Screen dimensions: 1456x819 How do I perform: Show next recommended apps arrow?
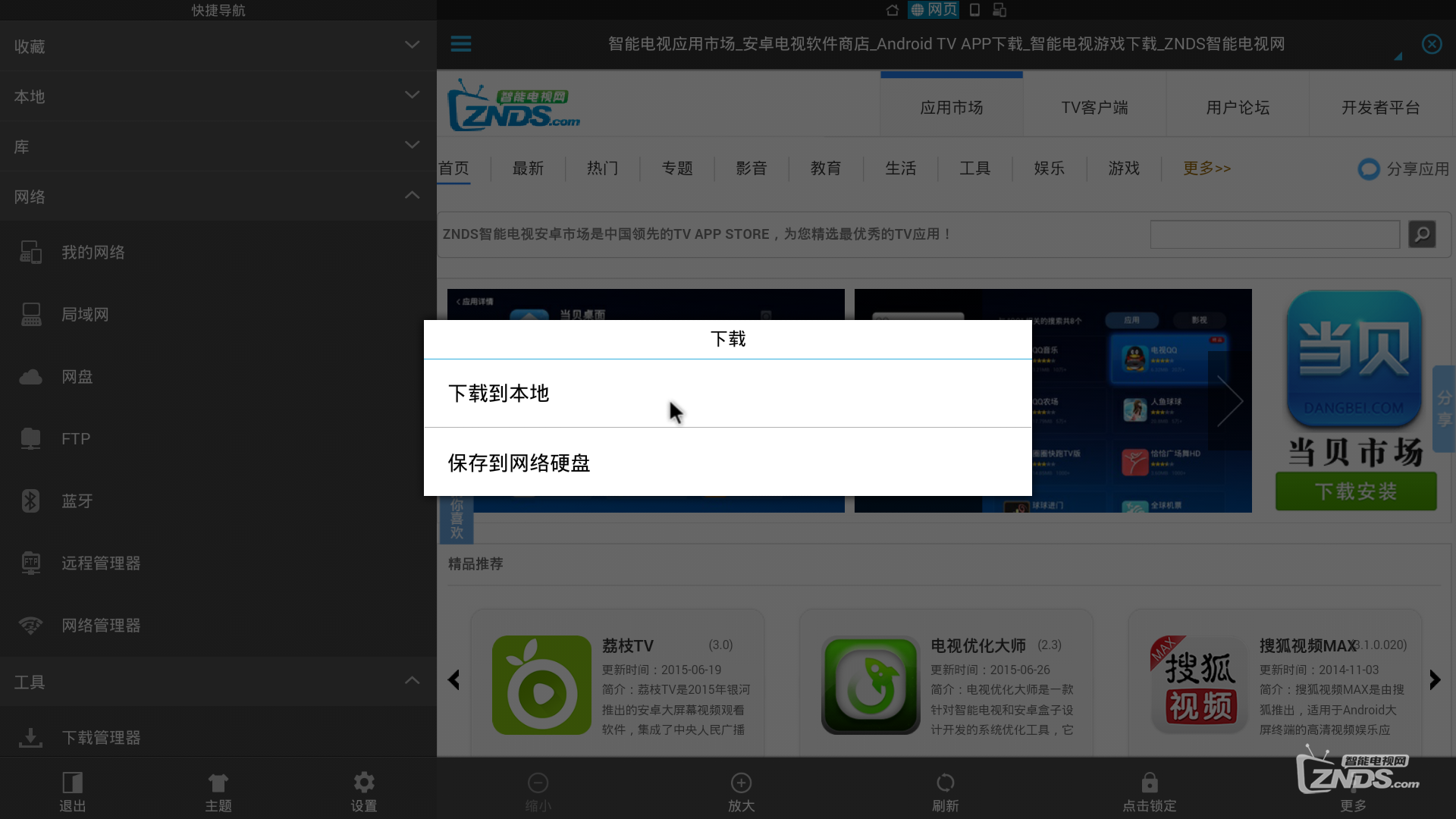click(1435, 679)
